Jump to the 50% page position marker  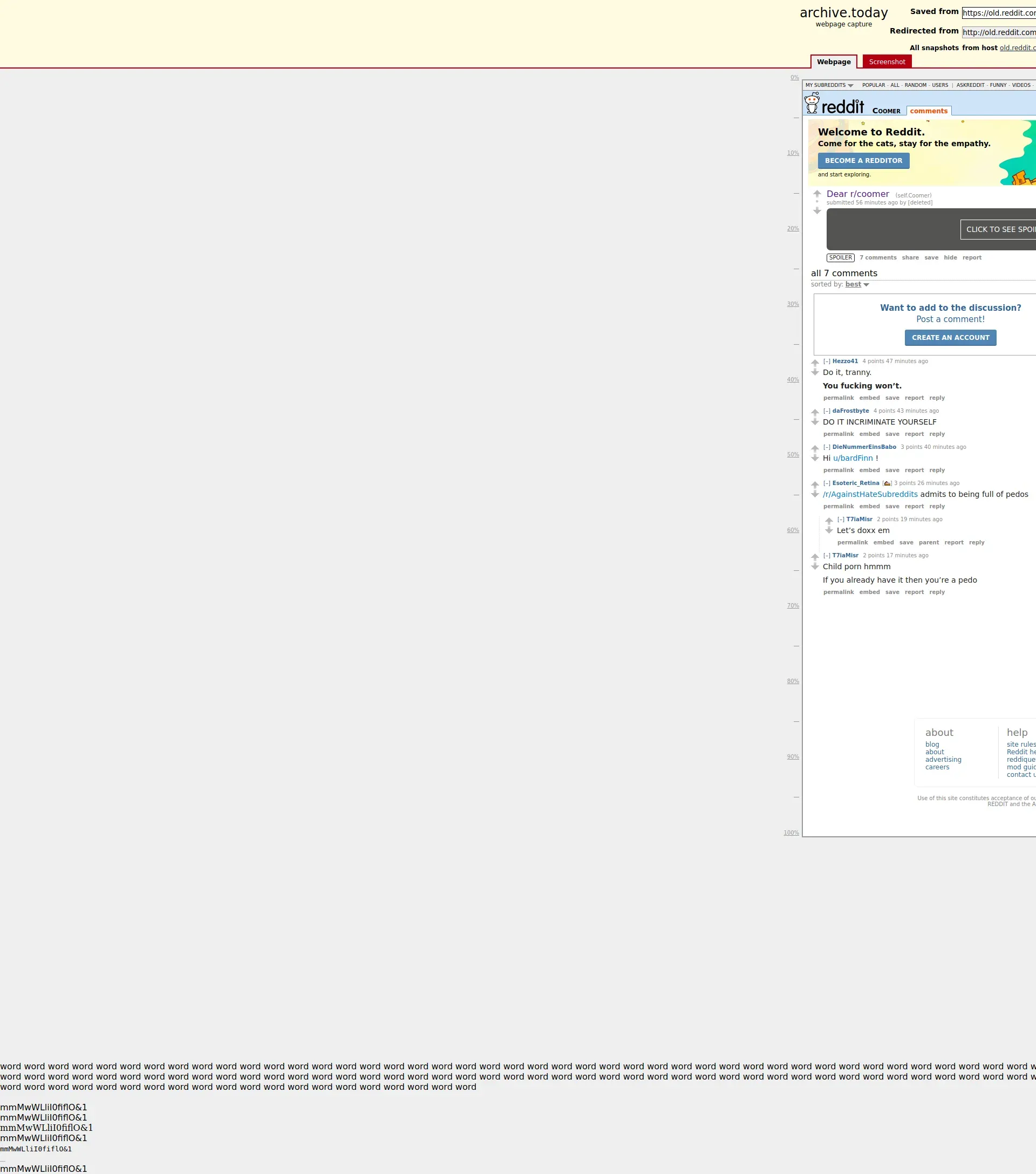click(x=793, y=454)
